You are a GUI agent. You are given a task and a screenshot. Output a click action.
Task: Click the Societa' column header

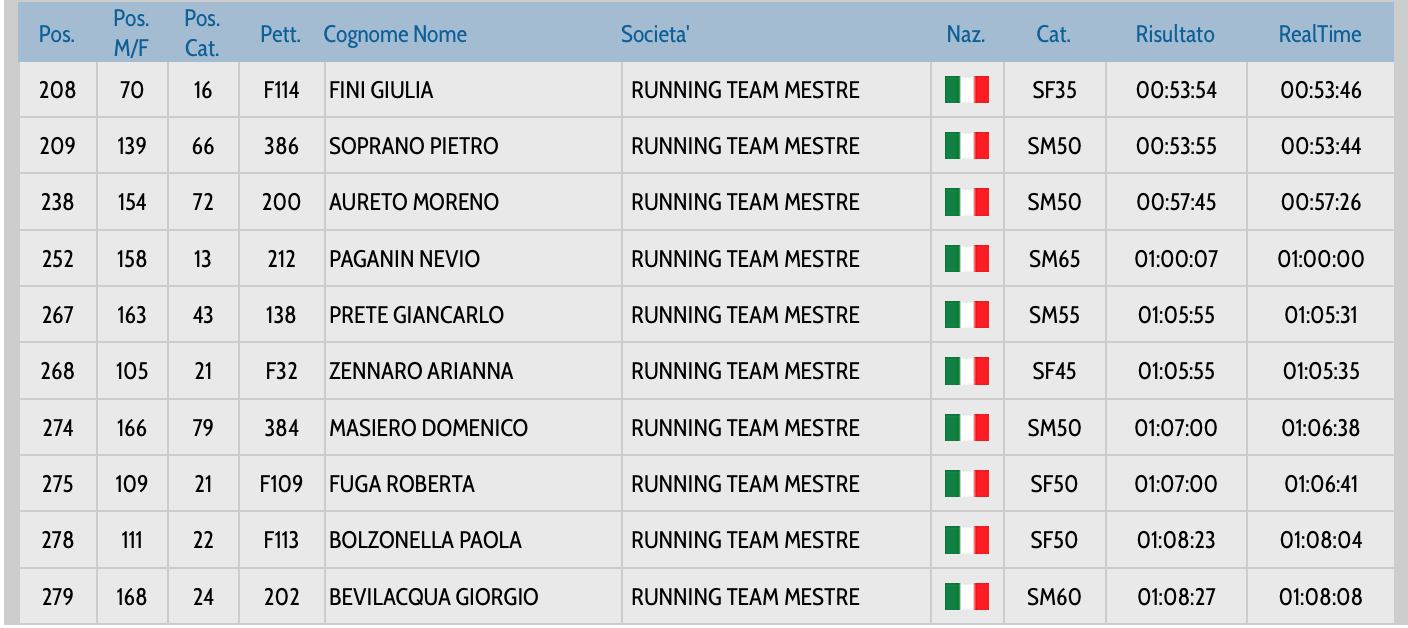tap(655, 34)
